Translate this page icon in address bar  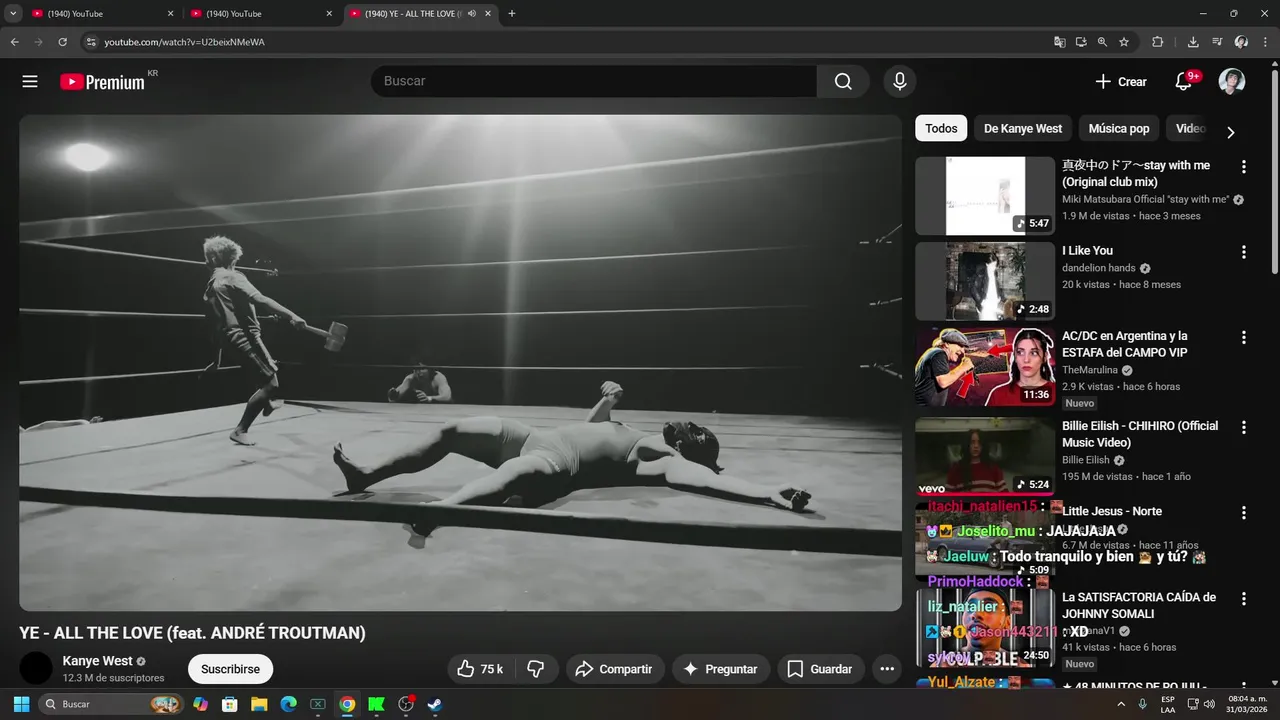pyautogui.click(x=1060, y=42)
